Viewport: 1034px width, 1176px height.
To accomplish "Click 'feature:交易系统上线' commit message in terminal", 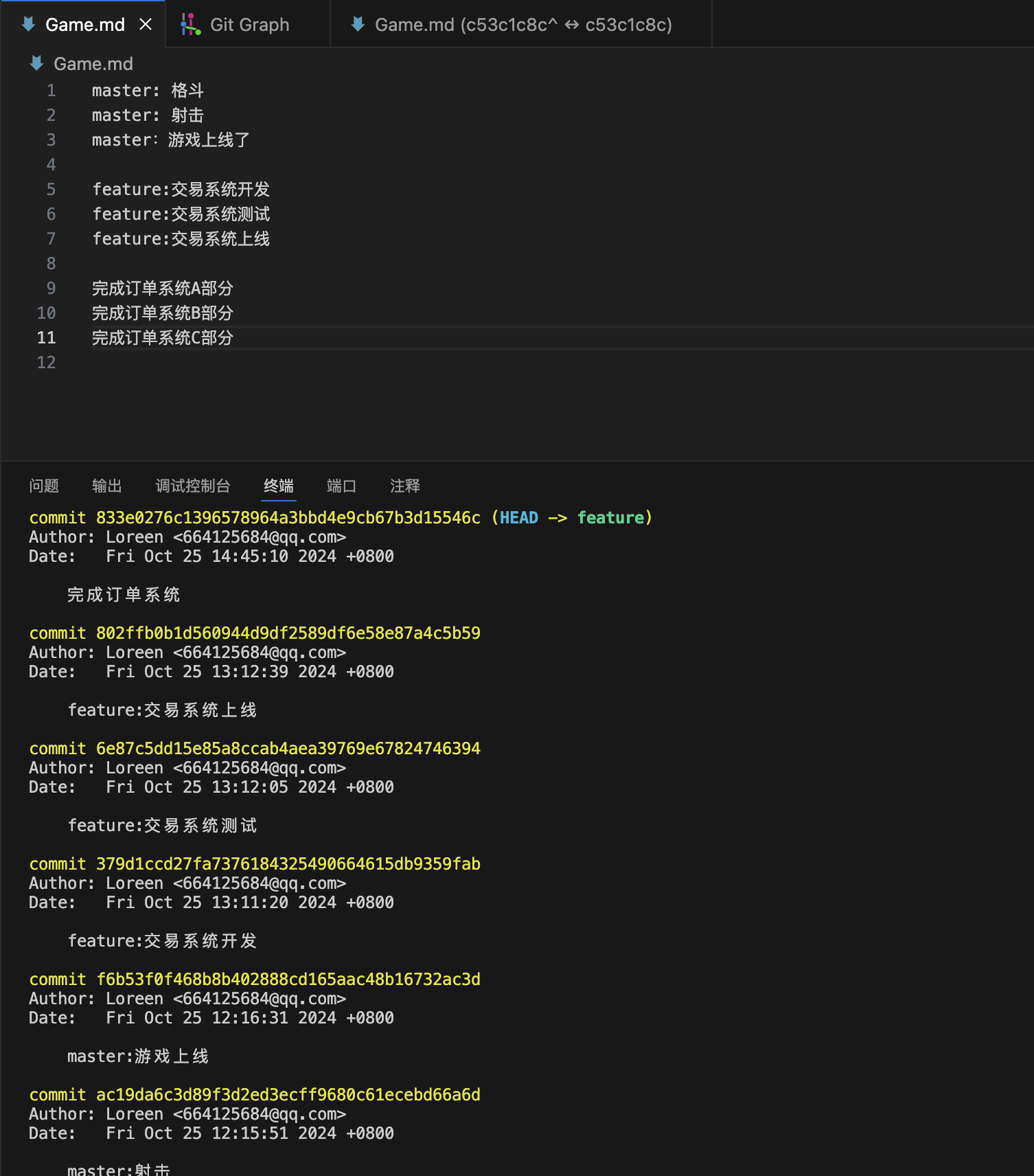I will click(x=162, y=710).
